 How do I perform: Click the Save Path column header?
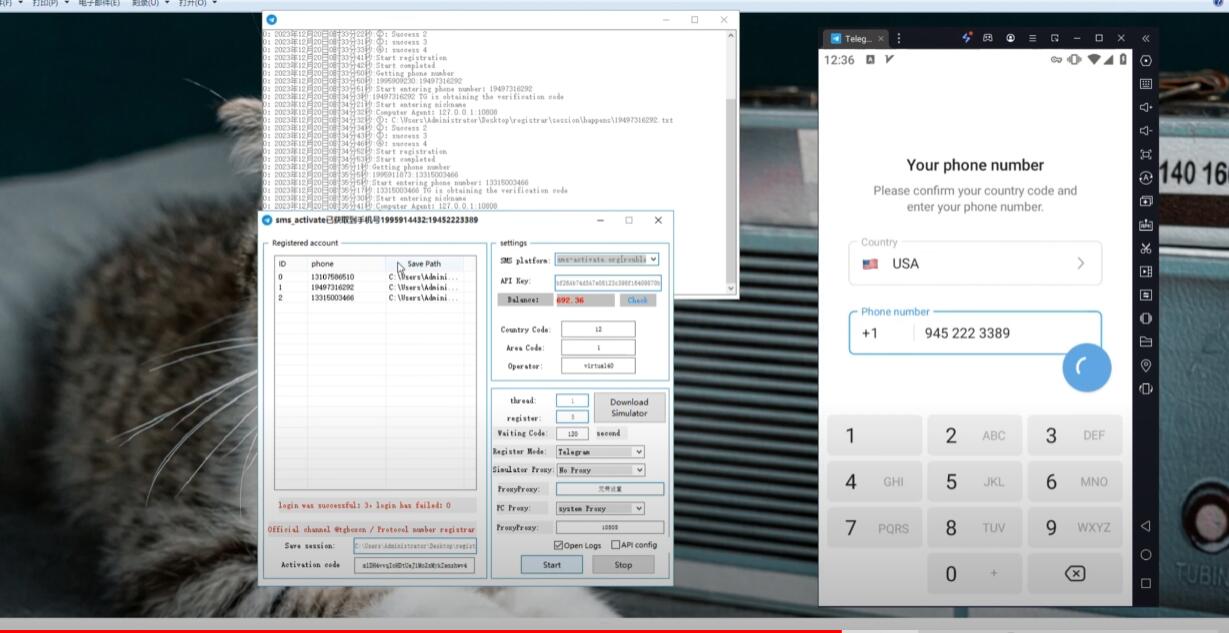click(425, 264)
